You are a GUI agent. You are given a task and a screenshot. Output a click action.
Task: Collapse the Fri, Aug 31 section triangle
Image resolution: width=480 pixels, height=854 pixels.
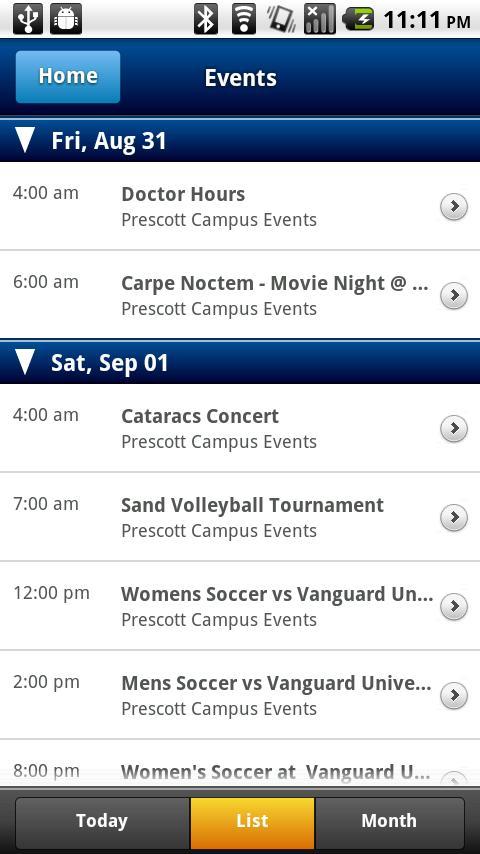coord(25,140)
